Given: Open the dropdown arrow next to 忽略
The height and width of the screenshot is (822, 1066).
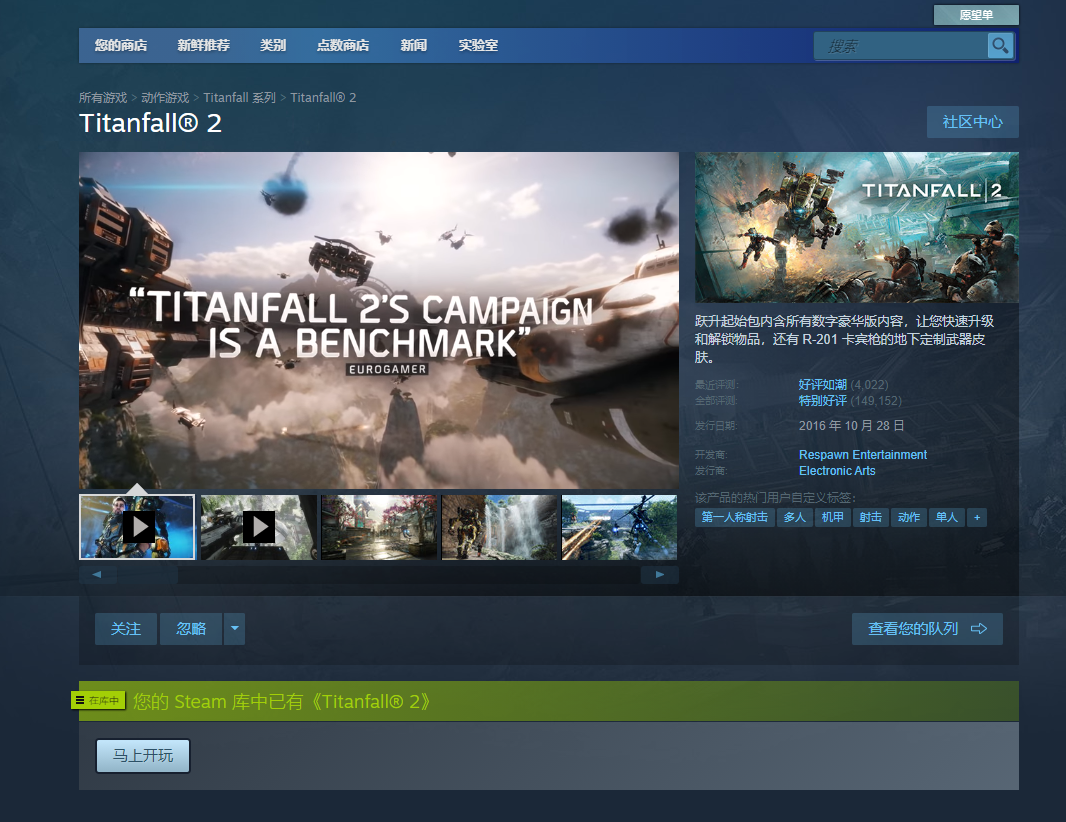Looking at the screenshot, I should (235, 629).
